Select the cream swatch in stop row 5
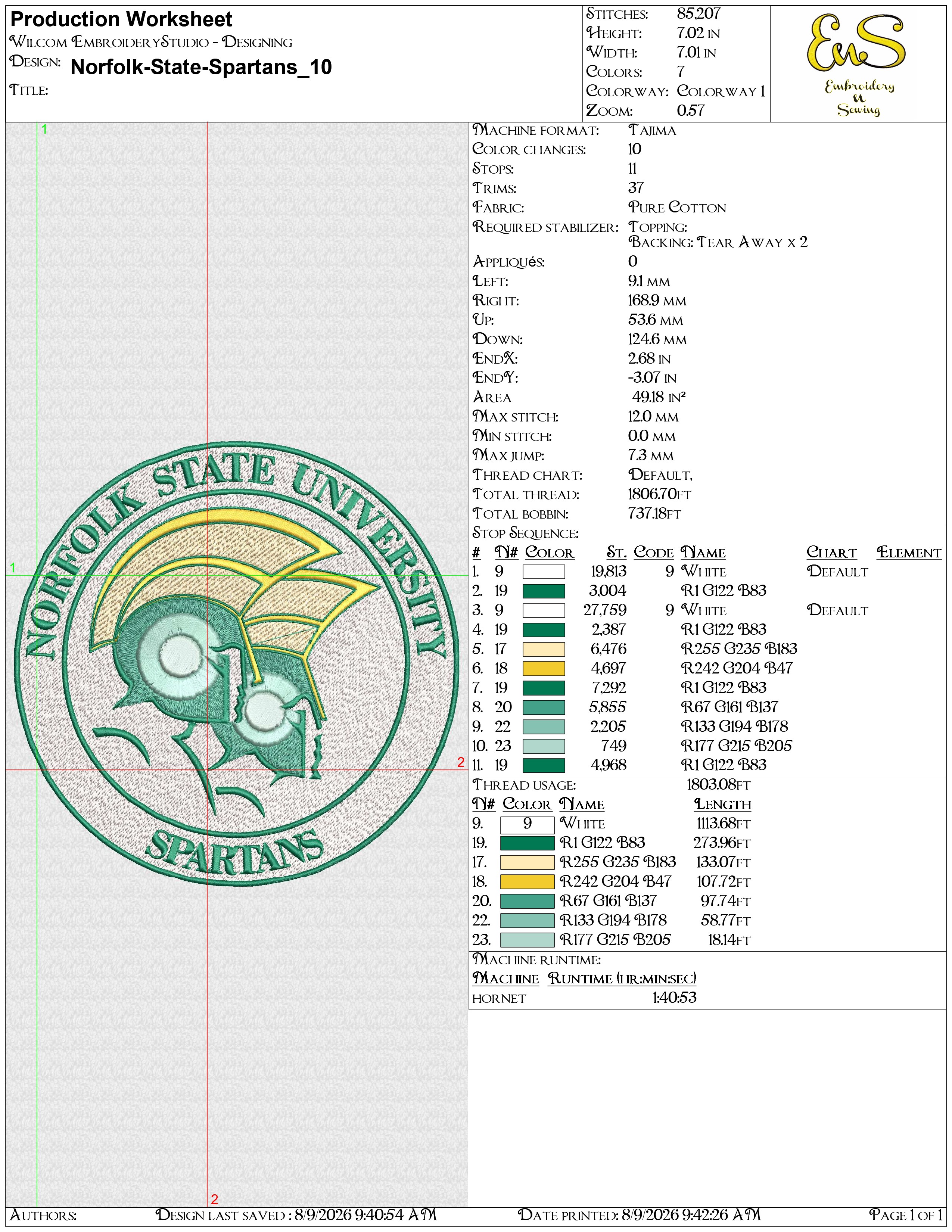The image size is (952, 1232). coord(544,649)
